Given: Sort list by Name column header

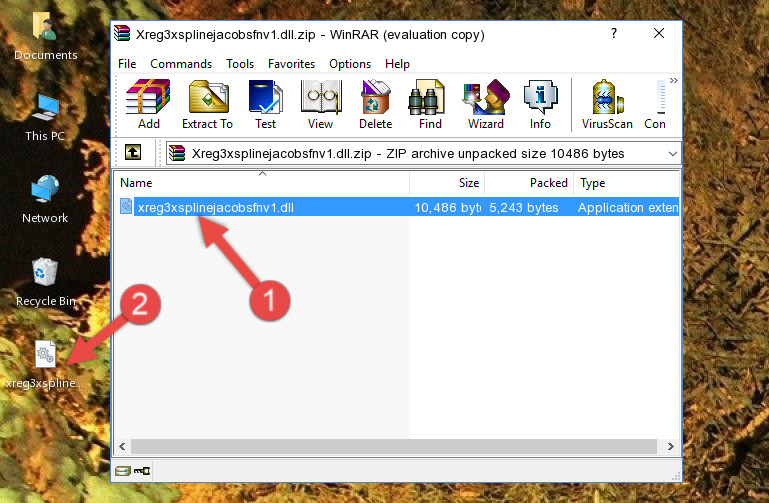Looking at the screenshot, I should (x=262, y=183).
